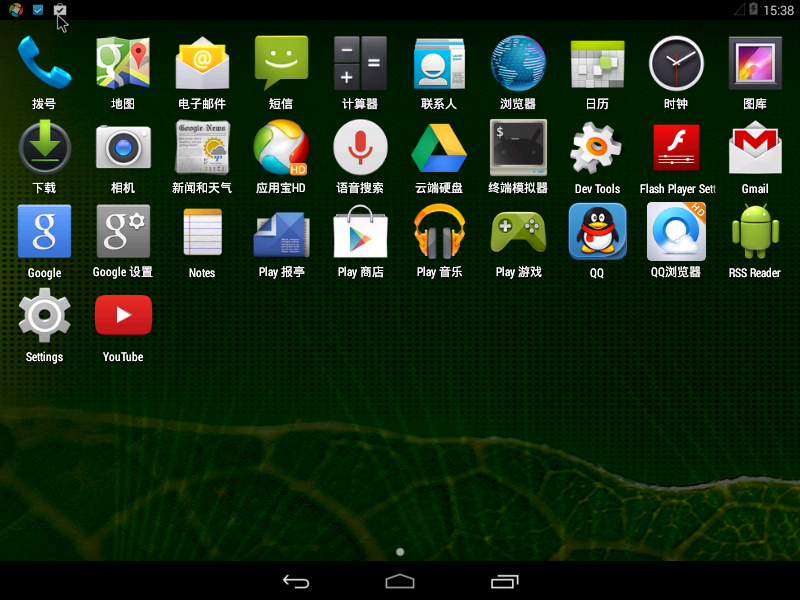Open 云端硬盘 Google Drive

coord(439,148)
